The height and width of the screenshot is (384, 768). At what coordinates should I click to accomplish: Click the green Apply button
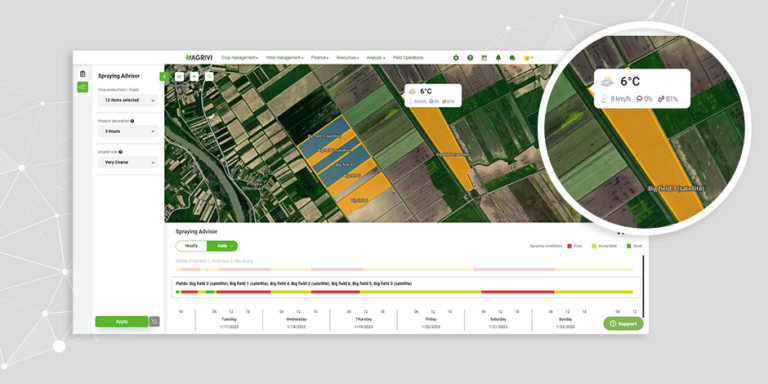click(x=121, y=322)
